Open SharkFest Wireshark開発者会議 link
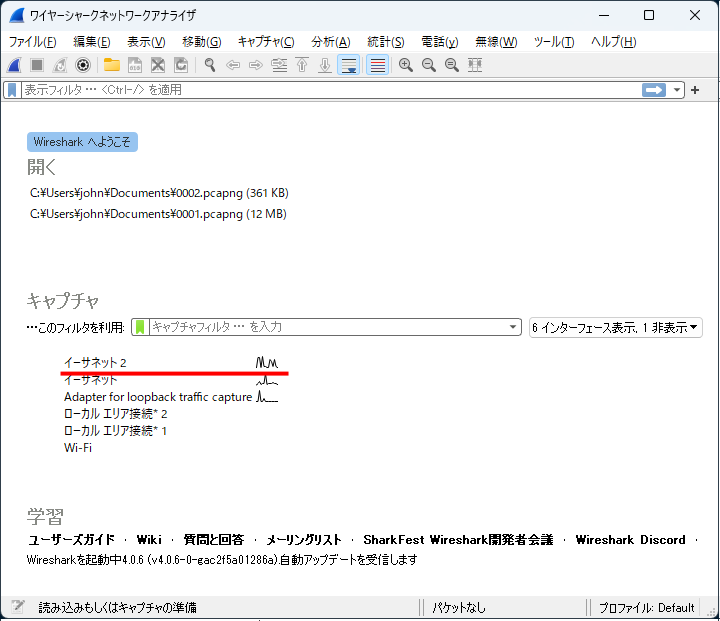The height and width of the screenshot is (621, 720). (458, 540)
